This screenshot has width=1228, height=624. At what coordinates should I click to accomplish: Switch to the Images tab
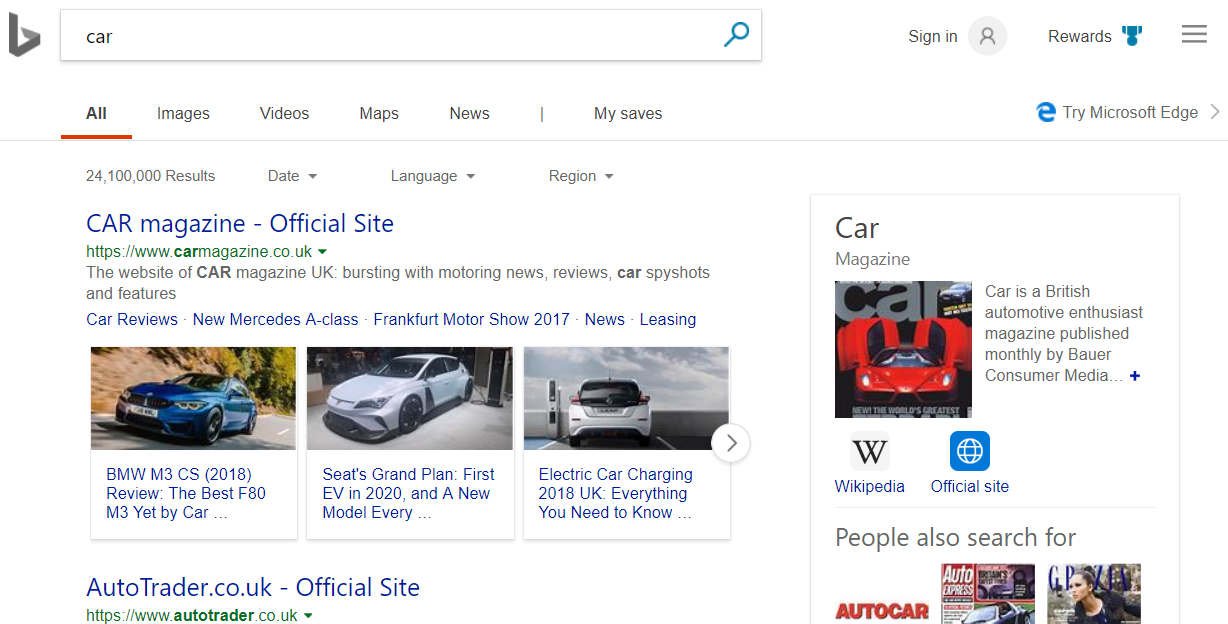183,114
